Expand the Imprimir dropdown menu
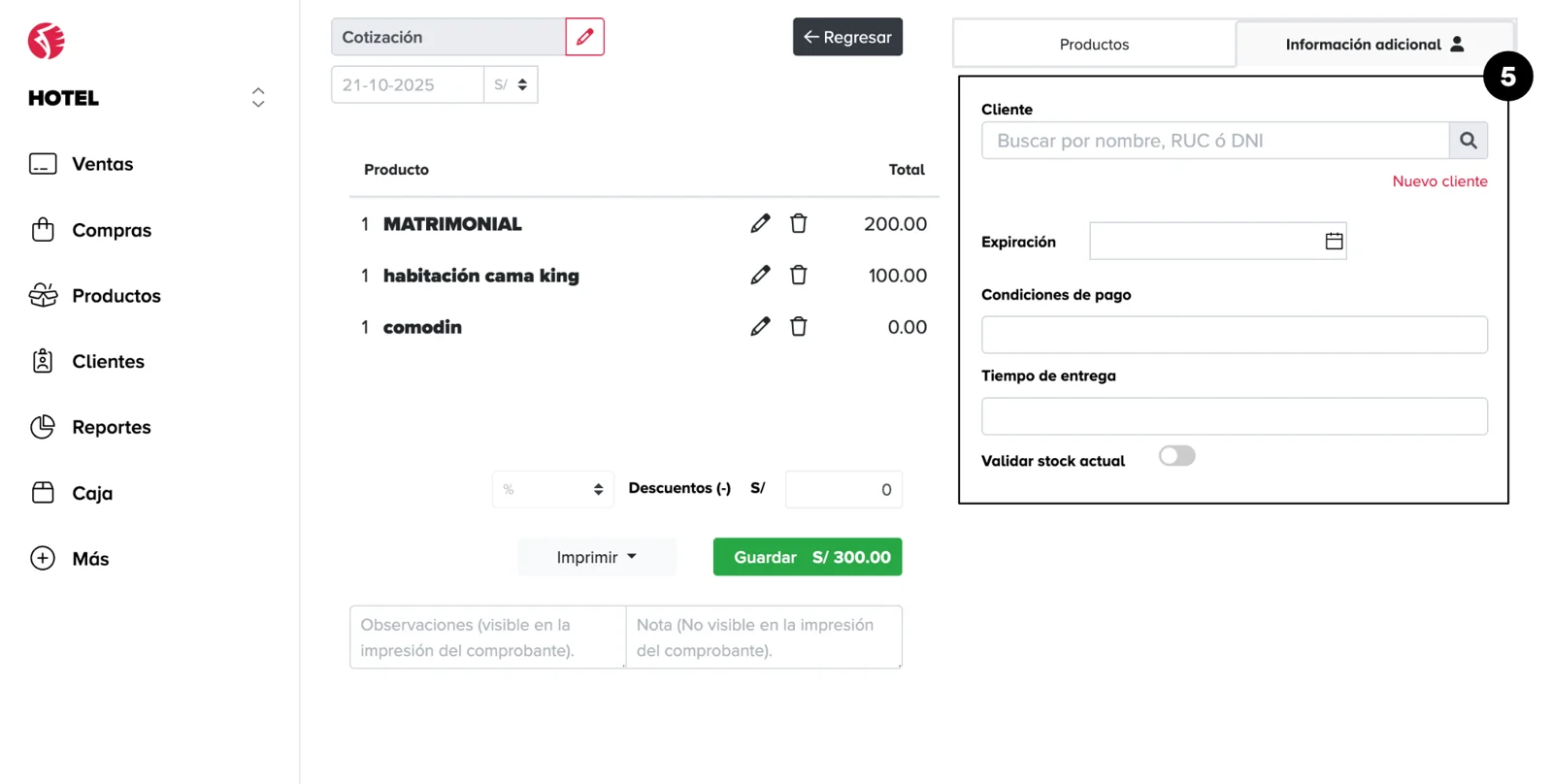Screen dimensions: 1553x784 [x=596, y=557]
